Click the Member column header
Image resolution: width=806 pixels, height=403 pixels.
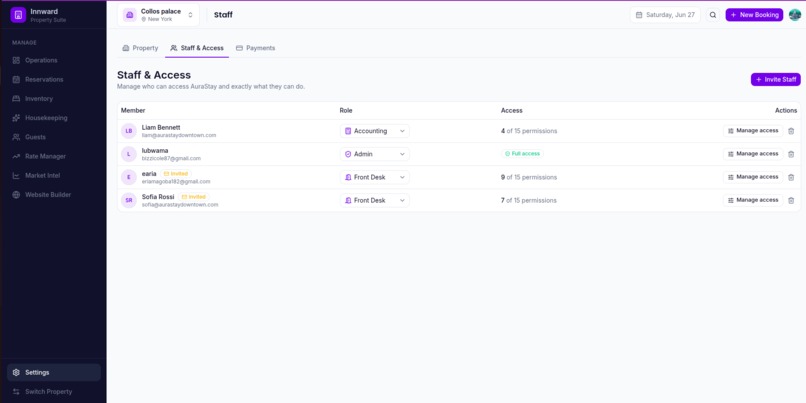point(133,111)
